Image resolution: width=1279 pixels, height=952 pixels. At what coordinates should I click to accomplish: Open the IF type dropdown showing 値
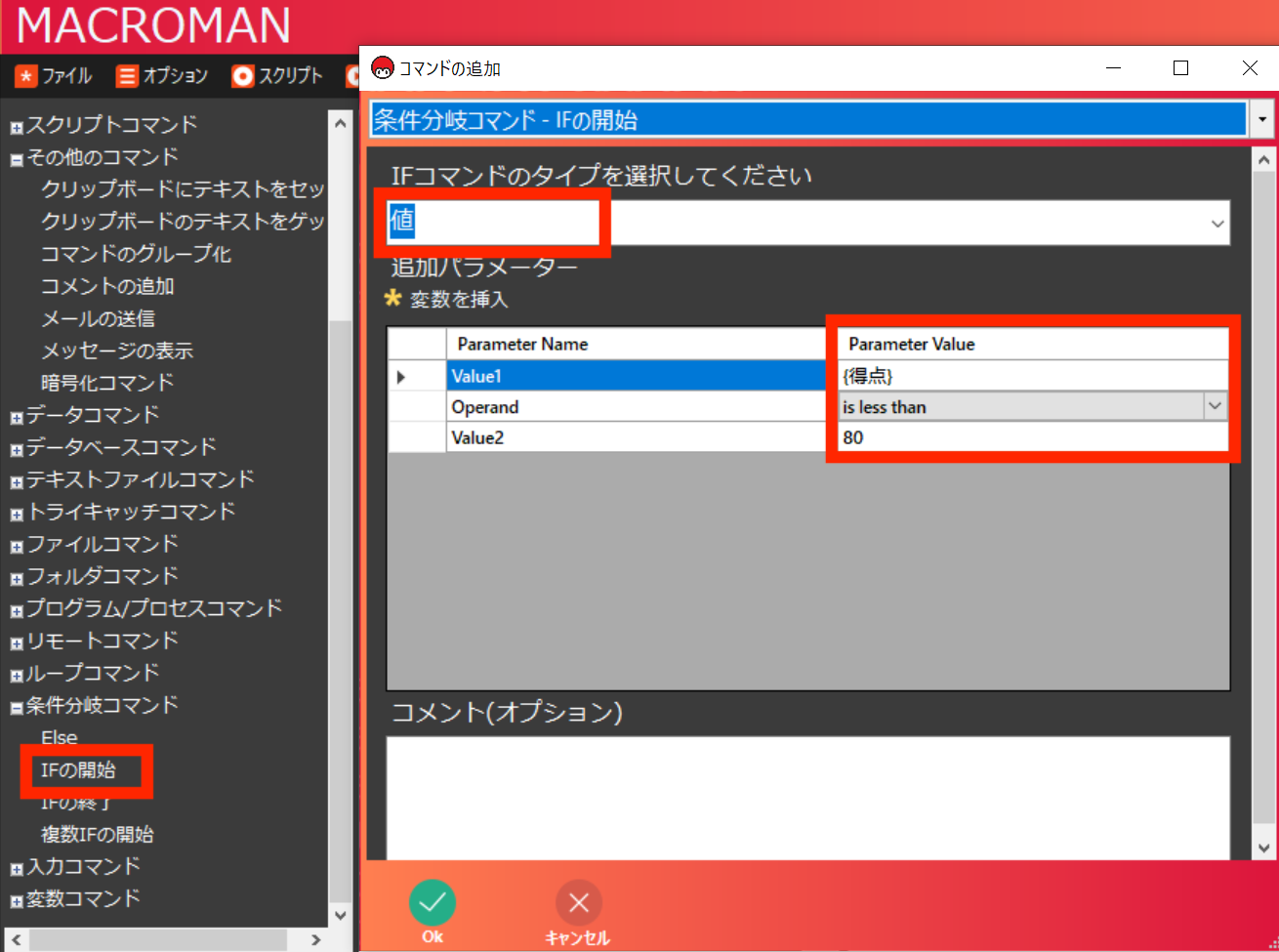[1217, 224]
